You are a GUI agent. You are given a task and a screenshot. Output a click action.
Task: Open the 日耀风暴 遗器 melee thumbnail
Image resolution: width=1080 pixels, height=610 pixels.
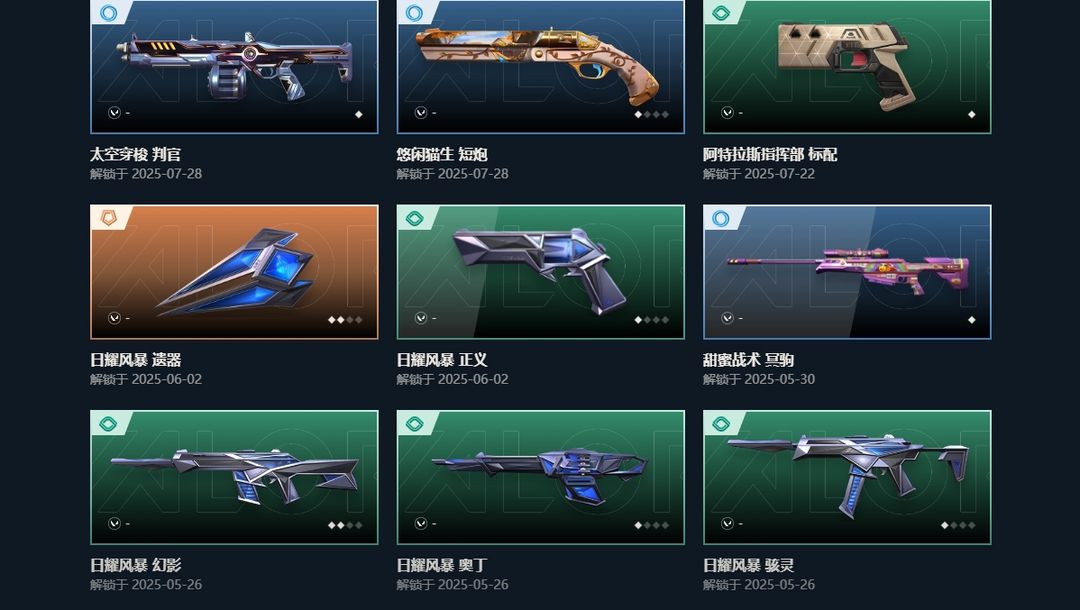coord(234,272)
